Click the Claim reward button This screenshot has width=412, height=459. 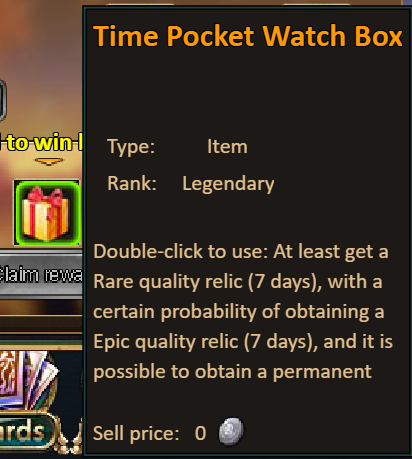point(41,275)
